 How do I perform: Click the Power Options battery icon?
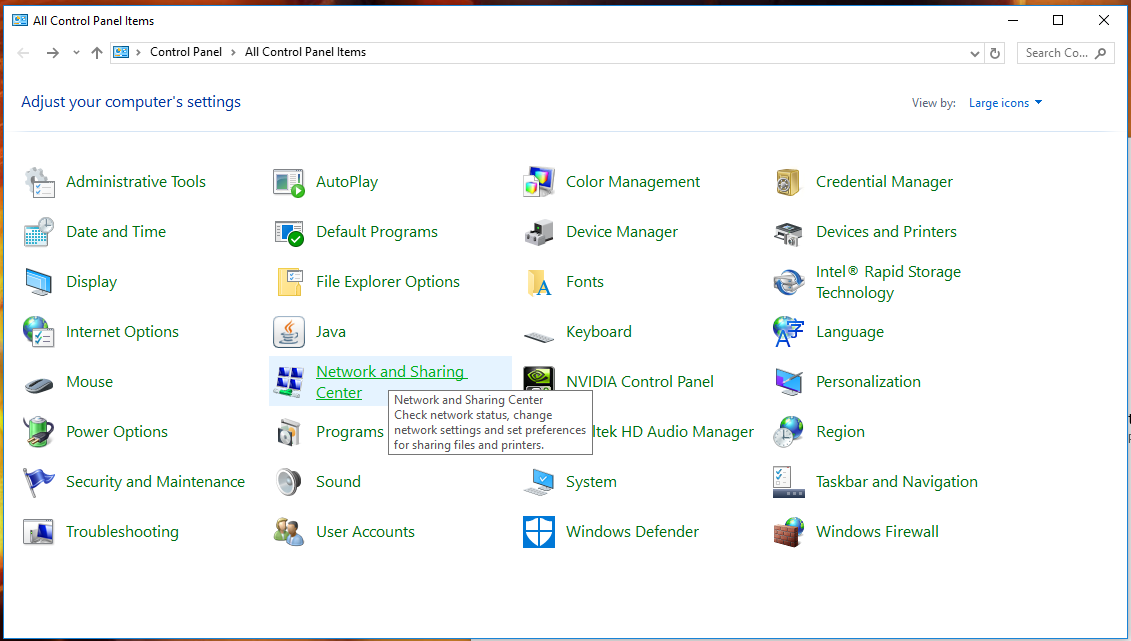39,432
